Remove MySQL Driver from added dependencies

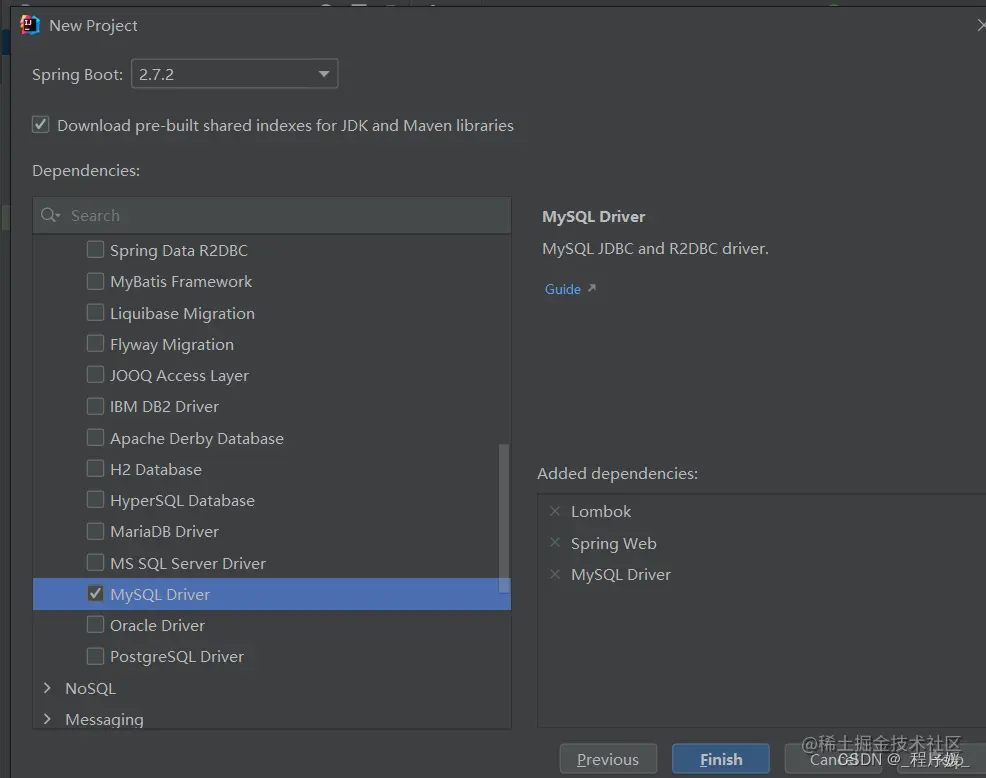[555, 574]
